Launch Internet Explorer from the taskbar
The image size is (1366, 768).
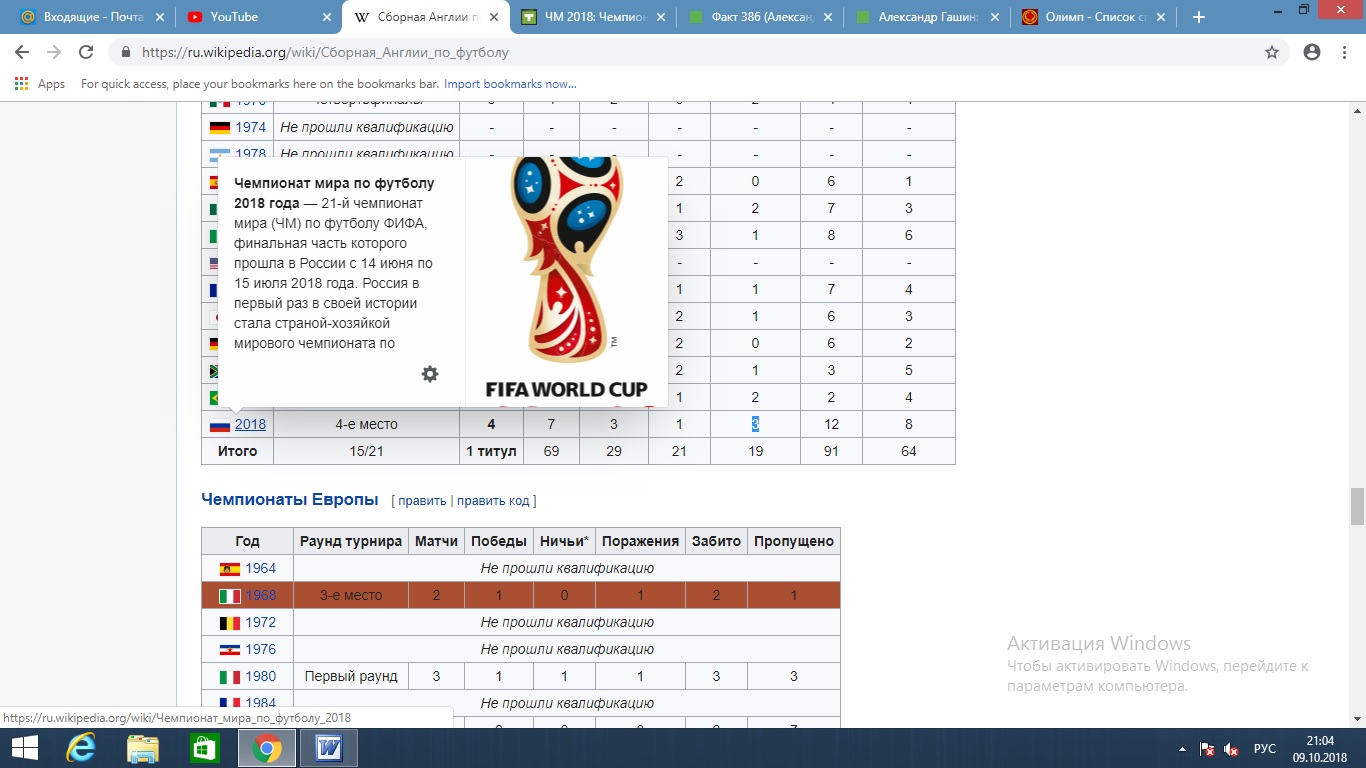tap(80, 748)
